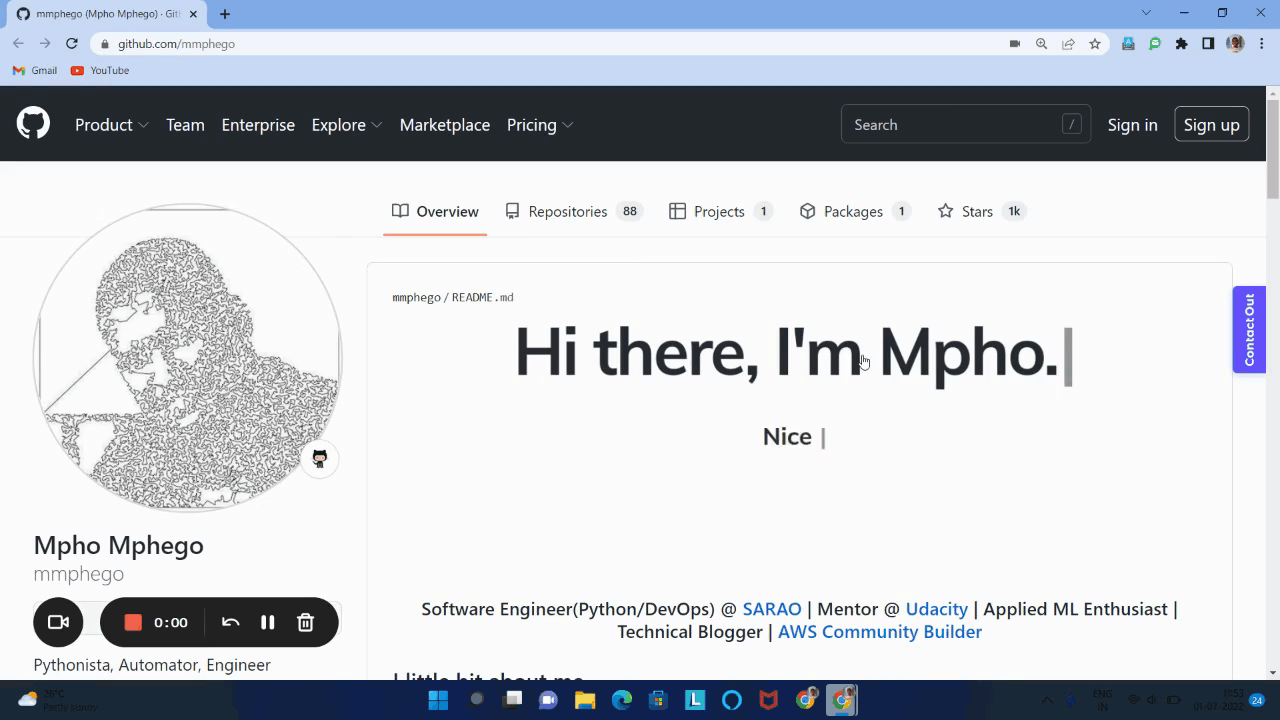Screen dimensions: 1280x720
Task: Open the profile avatar image
Action: 188,358
